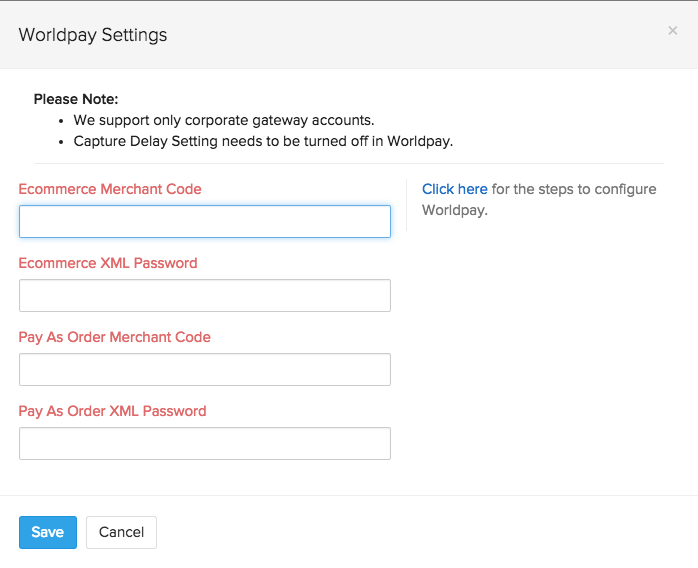Click the bold 'Please Note:' heading
Viewport: 698px width, 568px height.
click(x=76, y=99)
